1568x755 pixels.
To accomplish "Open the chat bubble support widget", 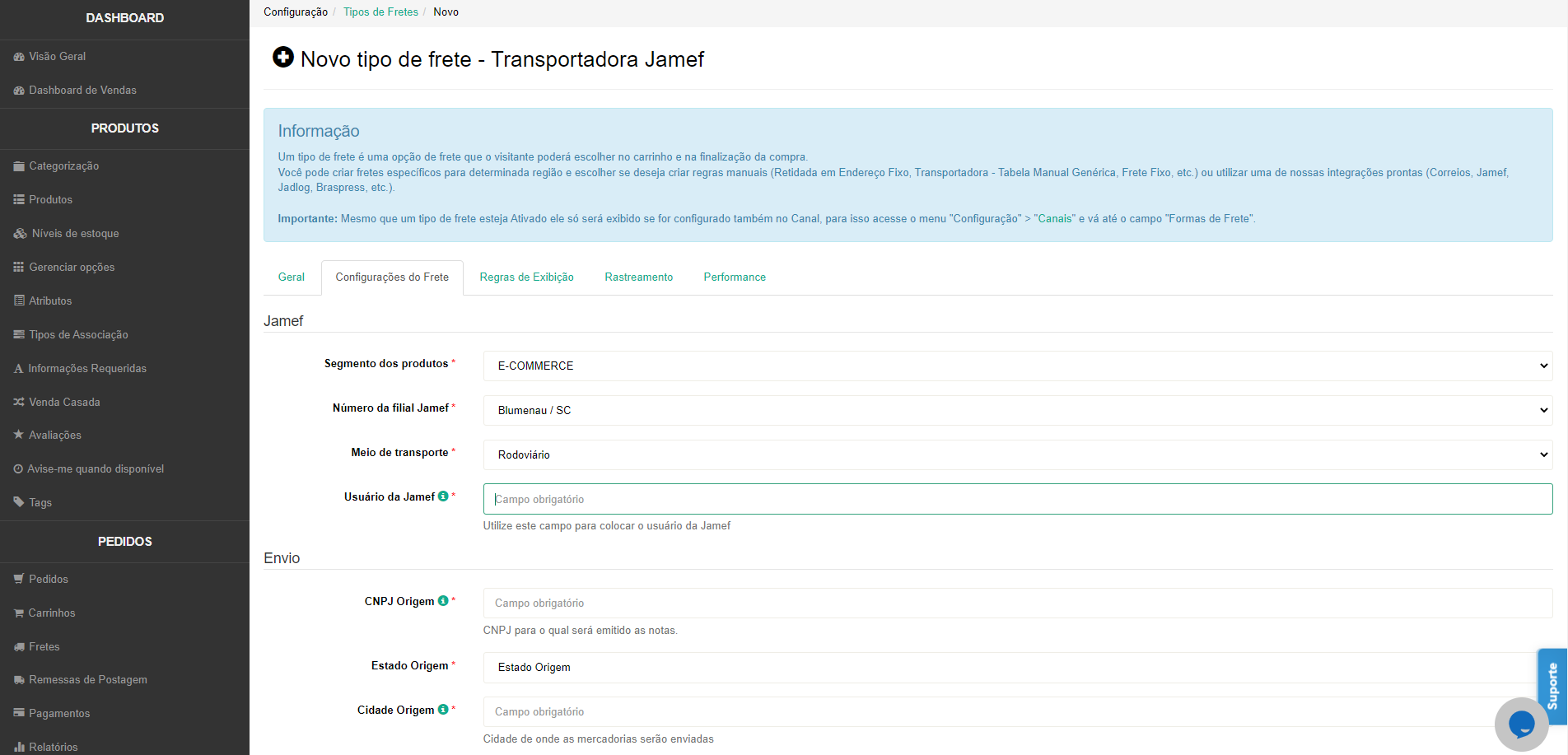I will point(1521,725).
